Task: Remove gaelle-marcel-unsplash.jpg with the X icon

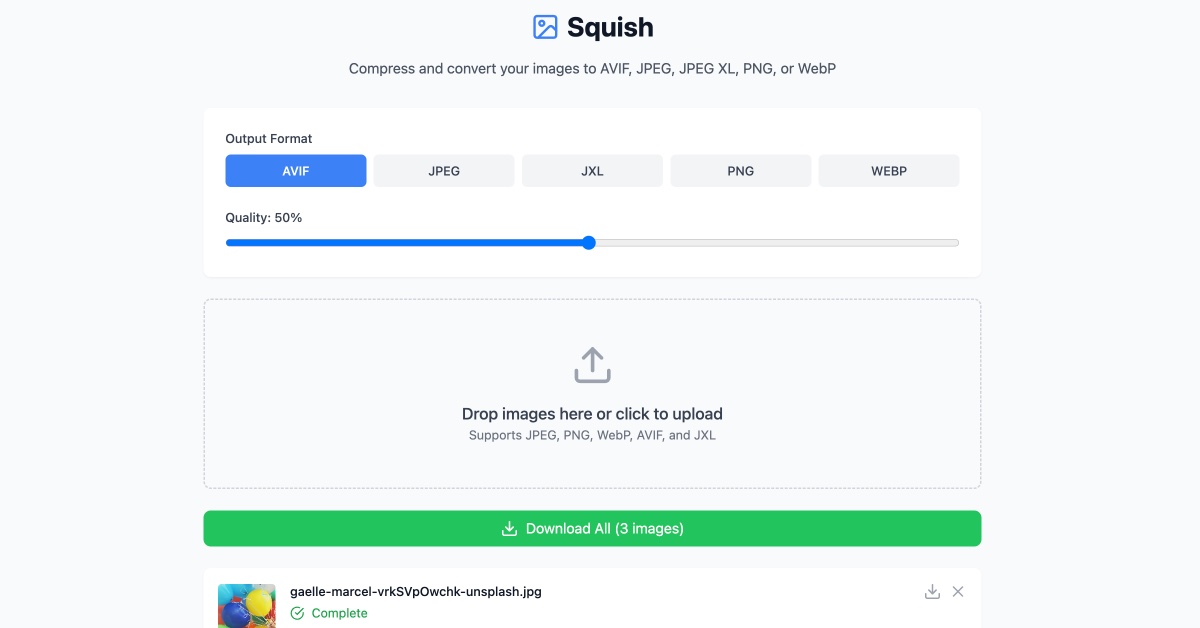Action: (x=957, y=591)
